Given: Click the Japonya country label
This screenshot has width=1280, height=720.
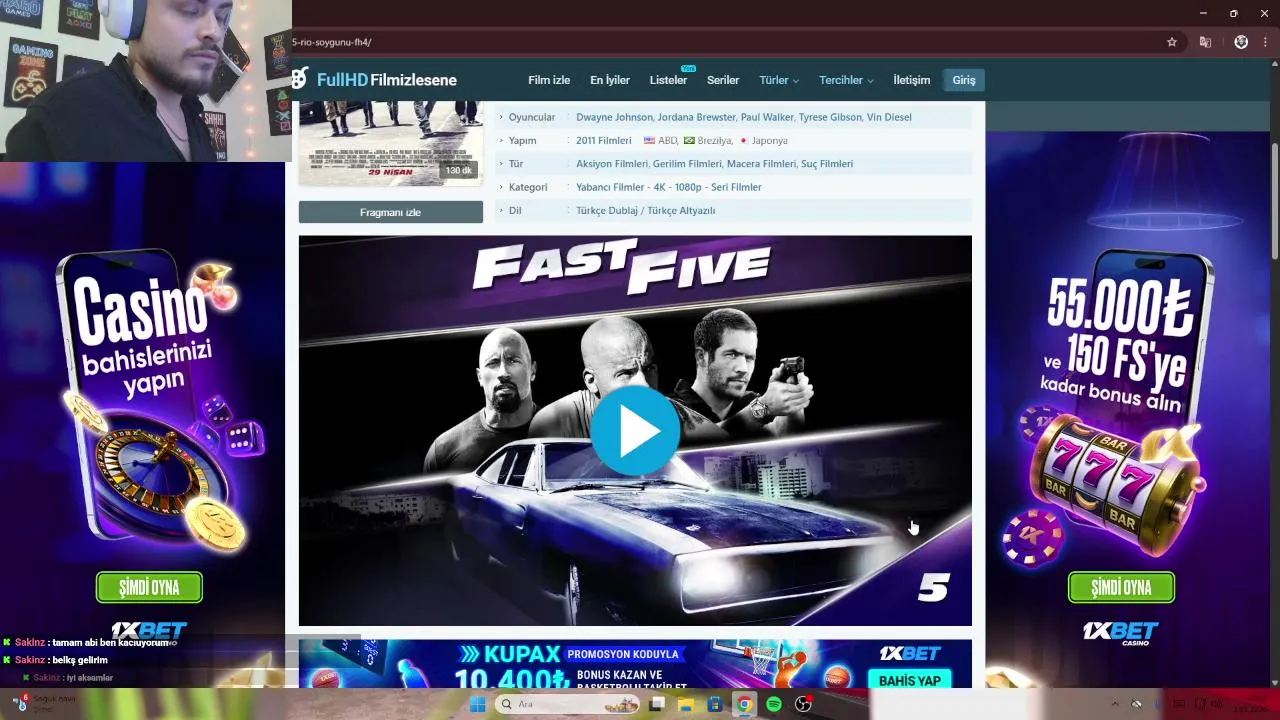Looking at the screenshot, I should (770, 141).
